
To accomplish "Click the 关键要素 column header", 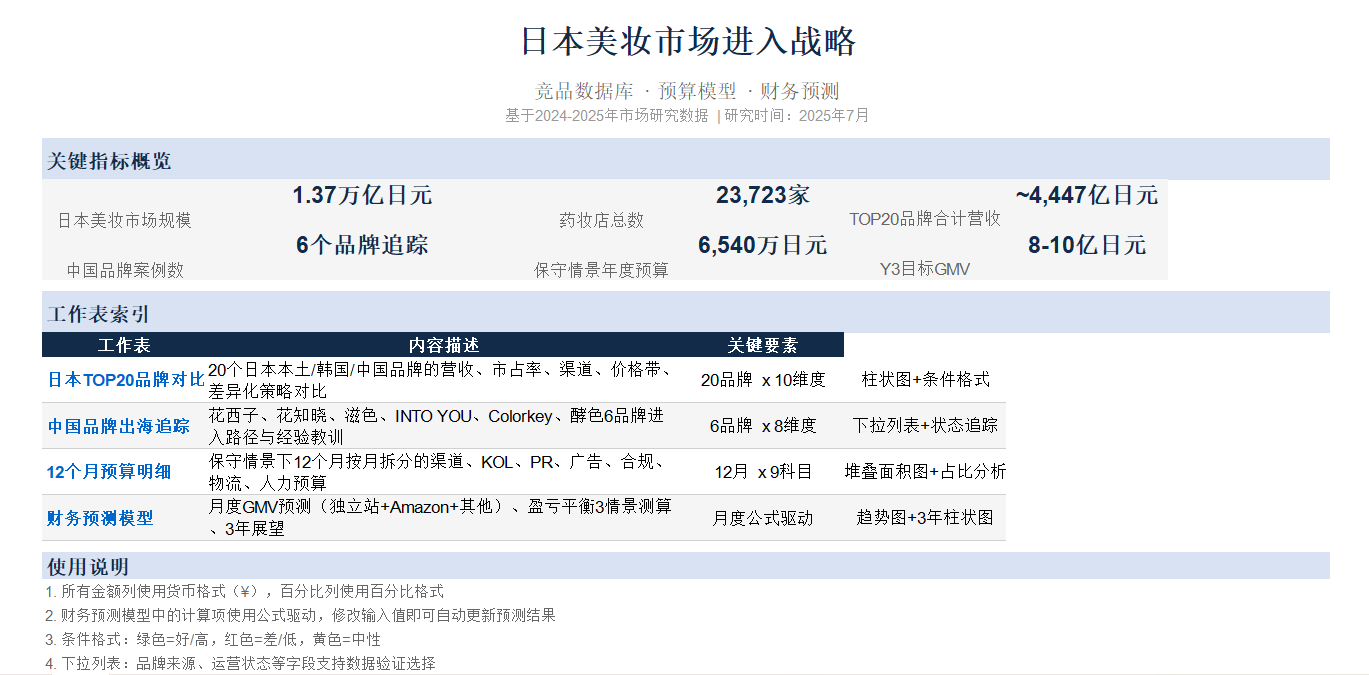I will click(x=763, y=345).
